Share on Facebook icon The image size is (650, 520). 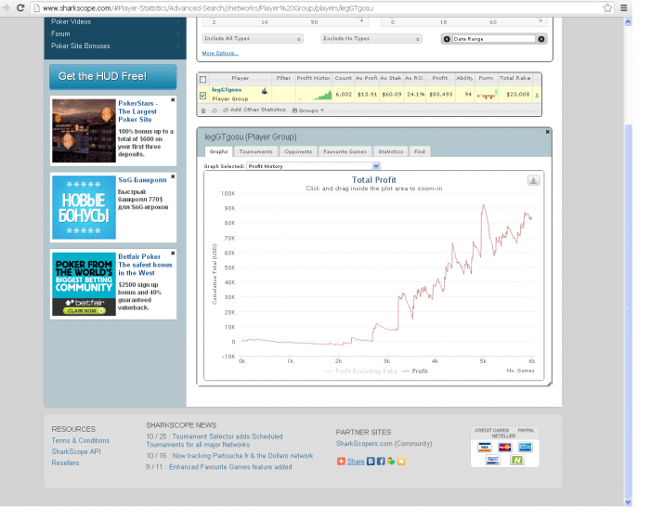coord(381,461)
